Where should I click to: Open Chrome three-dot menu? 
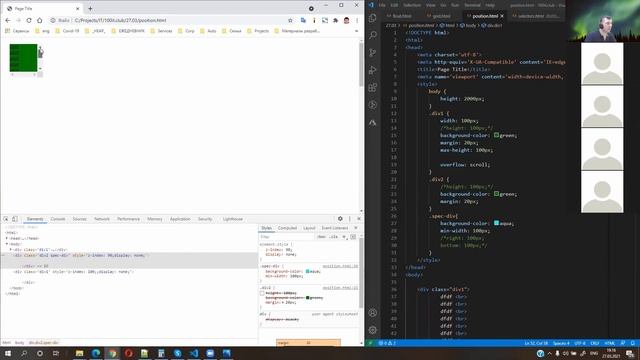click(357, 20)
